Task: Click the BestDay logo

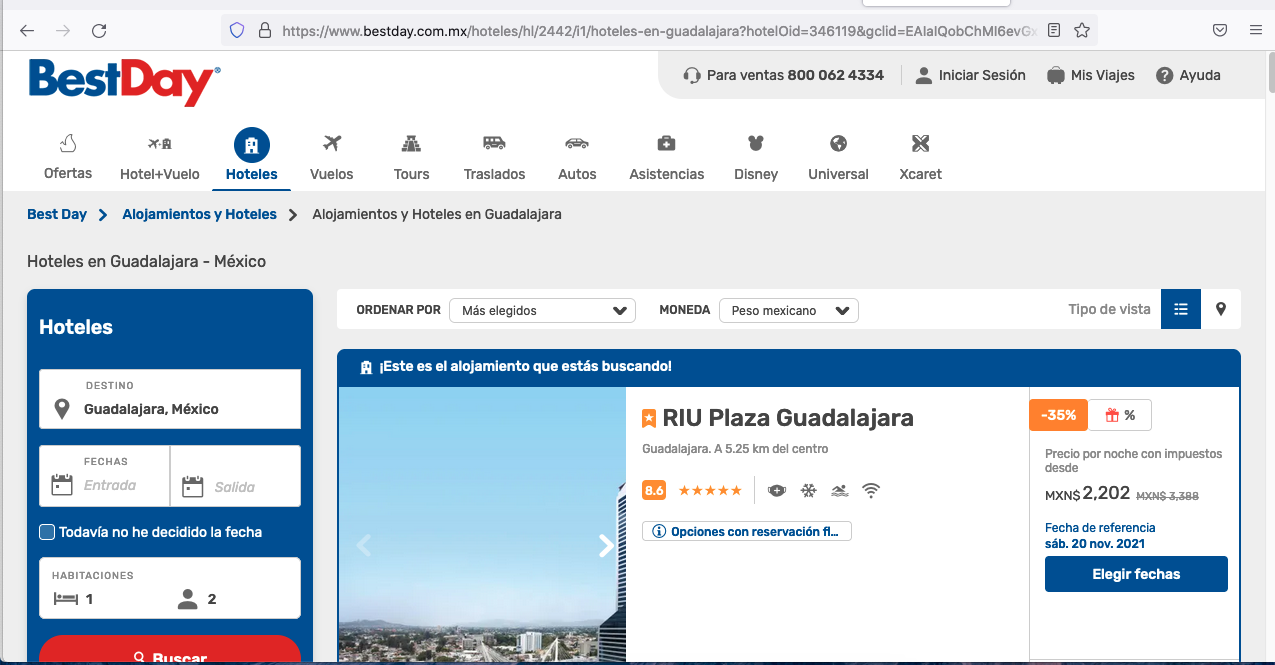Action: [x=124, y=82]
